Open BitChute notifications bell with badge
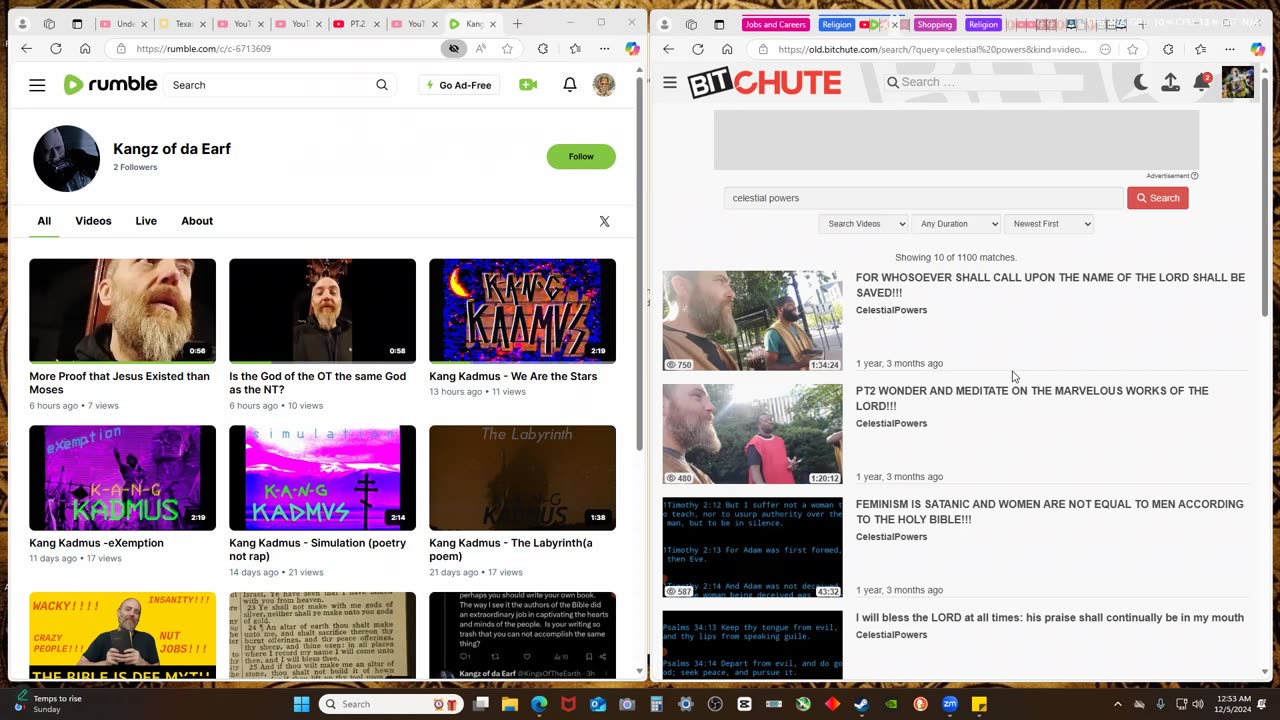 click(1202, 82)
